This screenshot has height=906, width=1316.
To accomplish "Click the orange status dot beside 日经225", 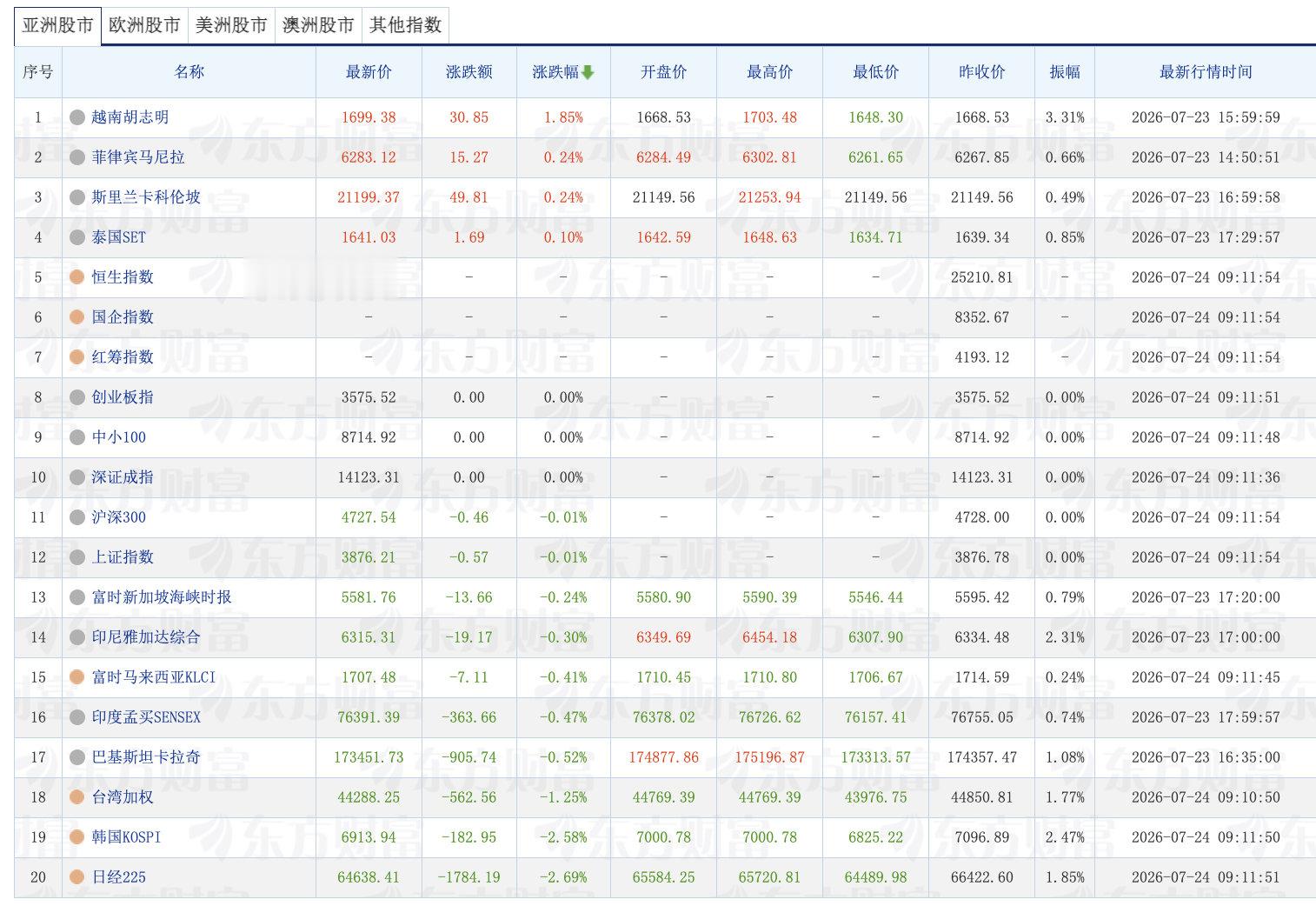I will (x=77, y=877).
